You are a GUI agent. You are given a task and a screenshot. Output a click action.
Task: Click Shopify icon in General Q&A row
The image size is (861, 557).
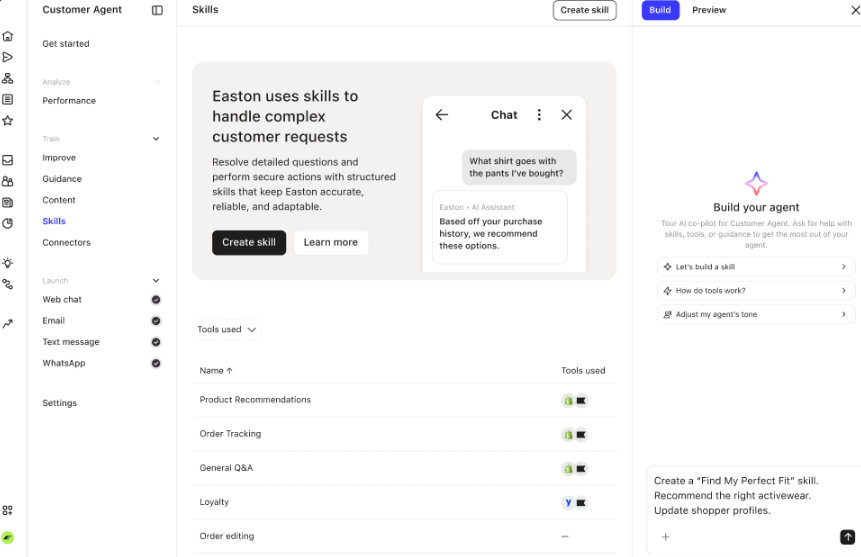tap(568, 469)
